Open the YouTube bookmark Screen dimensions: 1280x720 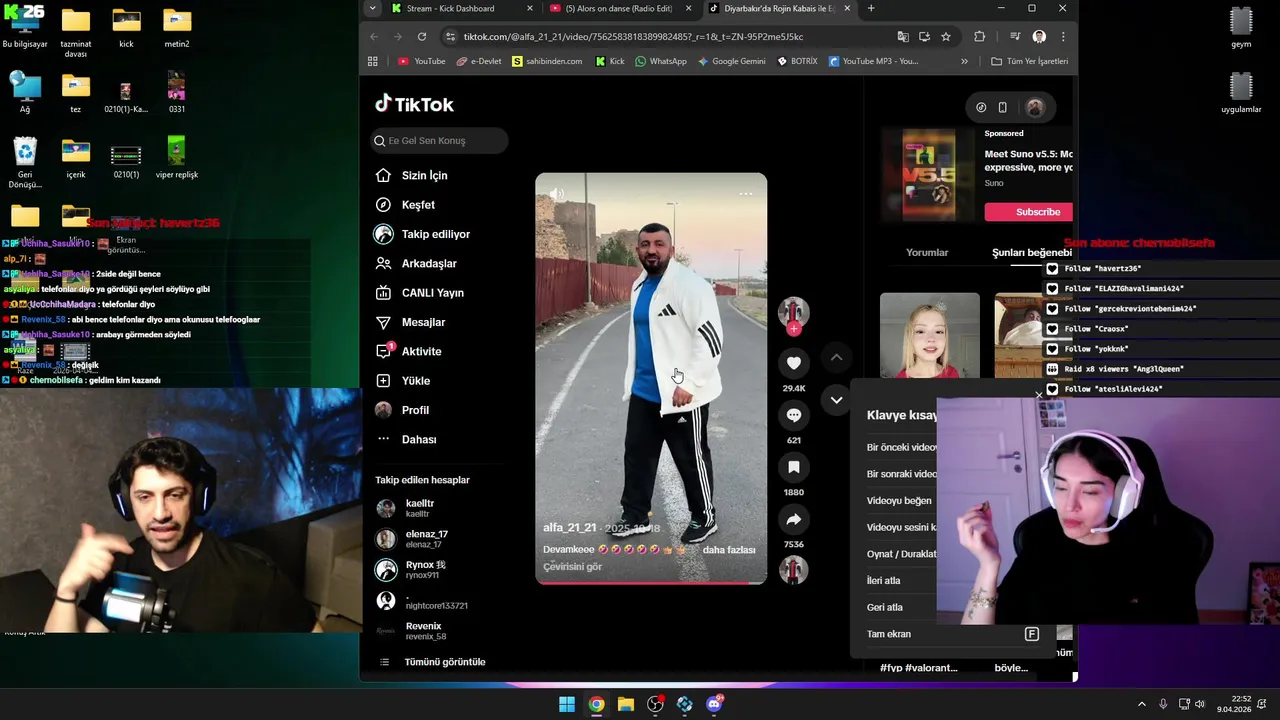coord(422,61)
